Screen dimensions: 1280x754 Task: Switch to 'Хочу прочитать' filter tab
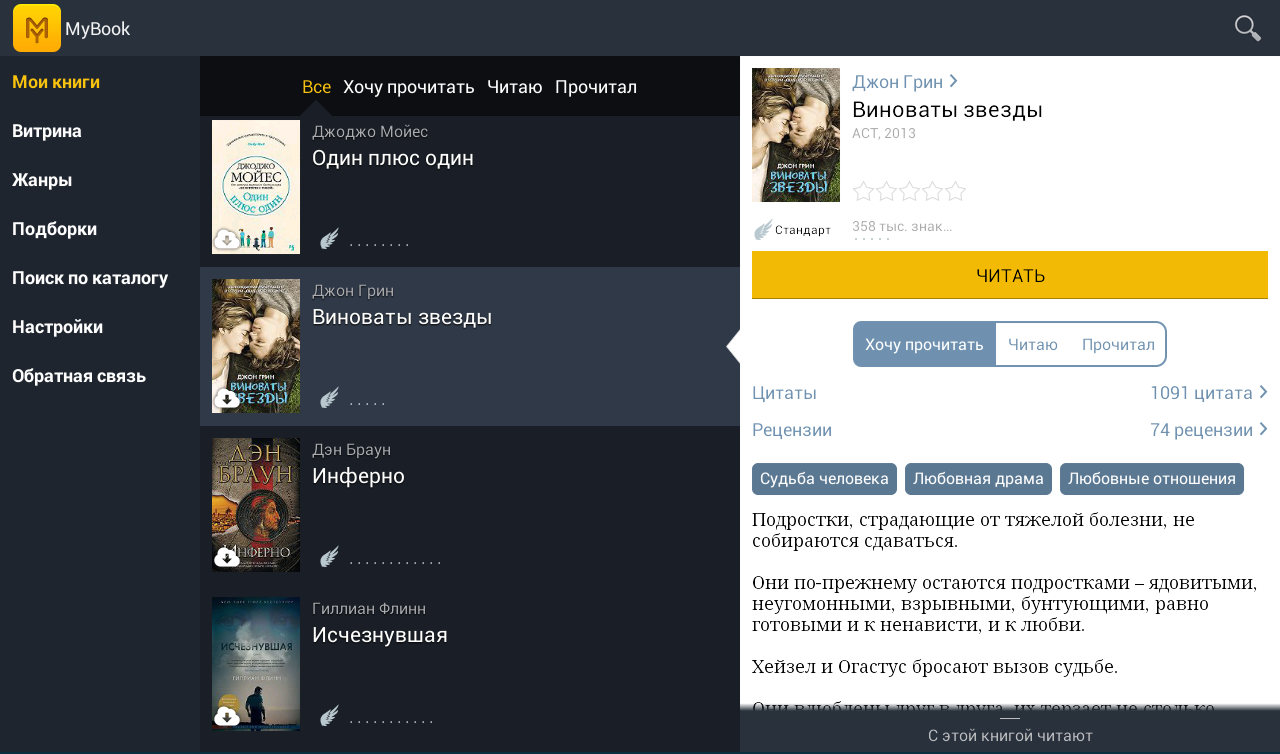408,86
